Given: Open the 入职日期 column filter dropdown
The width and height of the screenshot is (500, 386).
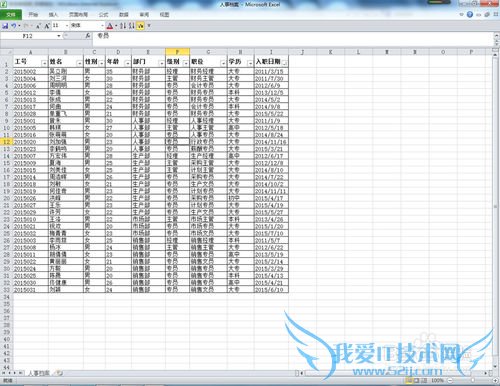Looking at the screenshot, I should [x=284, y=63].
